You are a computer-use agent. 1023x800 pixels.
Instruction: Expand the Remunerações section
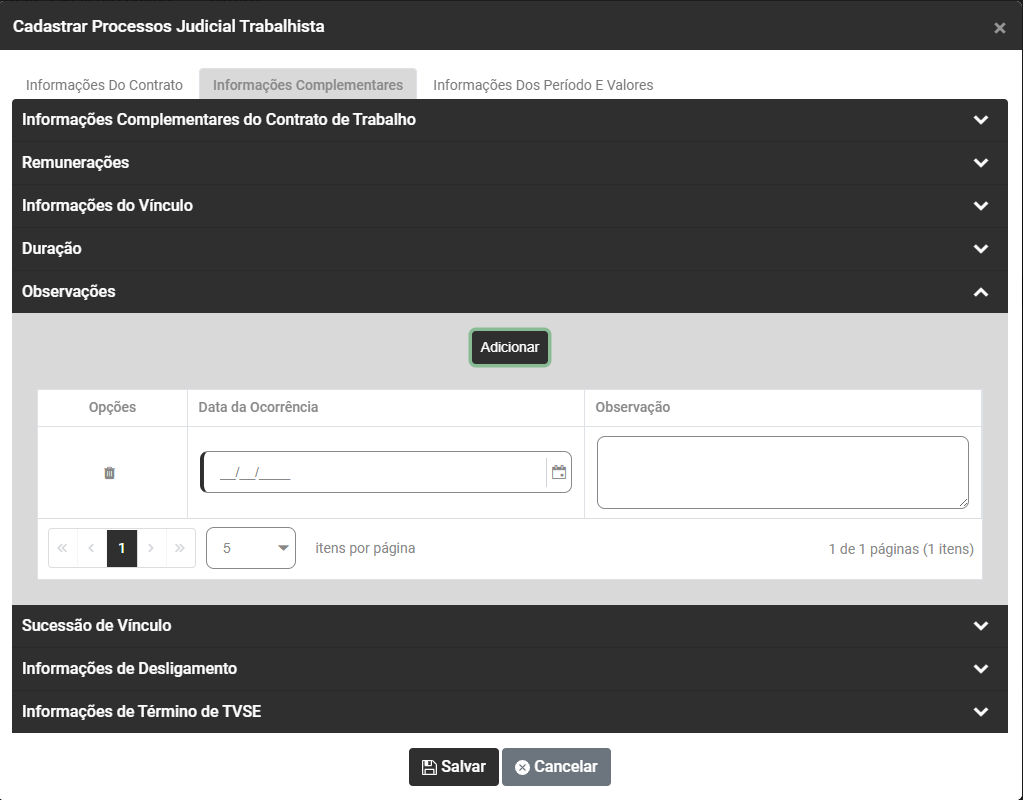pos(980,163)
